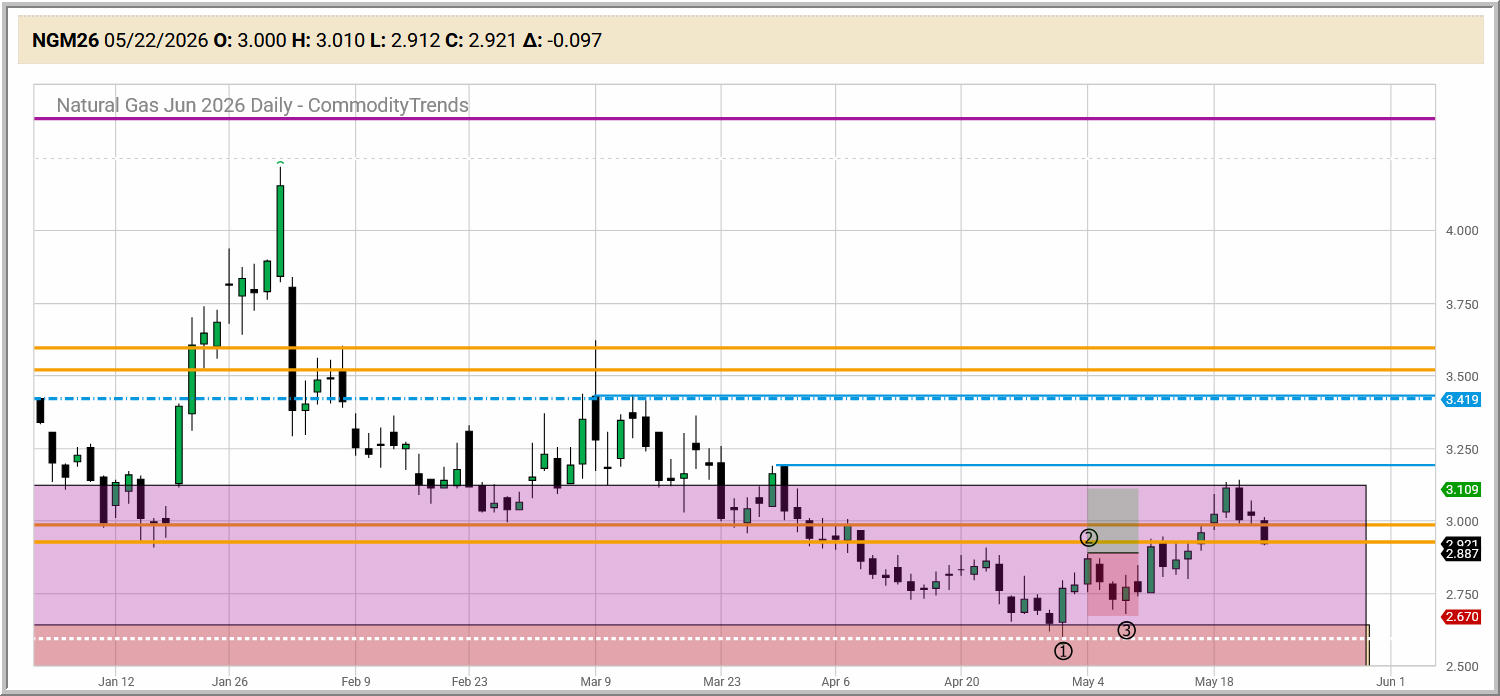This screenshot has height=696, width=1500.
Task: Click the 4.000 price axis label
Action: [x=1461, y=231]
